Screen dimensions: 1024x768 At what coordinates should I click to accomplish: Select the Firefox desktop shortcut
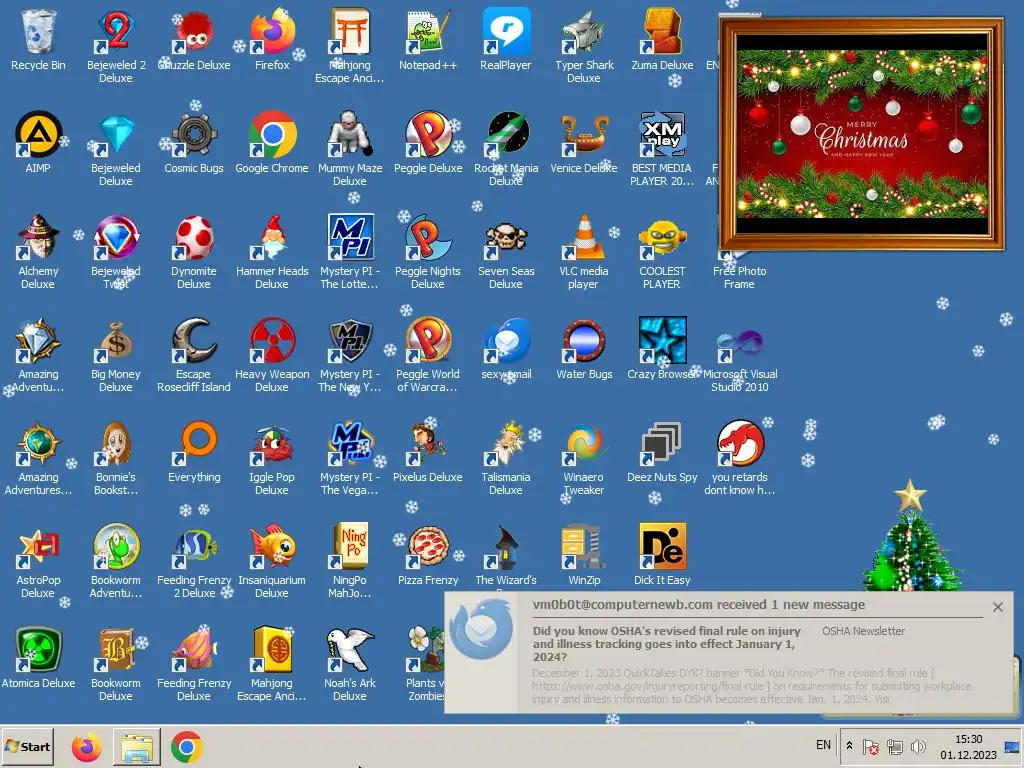[272, 32]
